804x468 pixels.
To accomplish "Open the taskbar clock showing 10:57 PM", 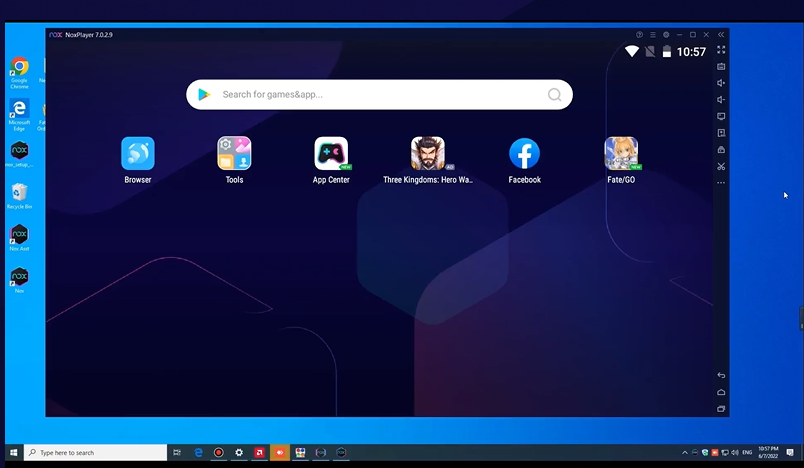I will [768, 452].
